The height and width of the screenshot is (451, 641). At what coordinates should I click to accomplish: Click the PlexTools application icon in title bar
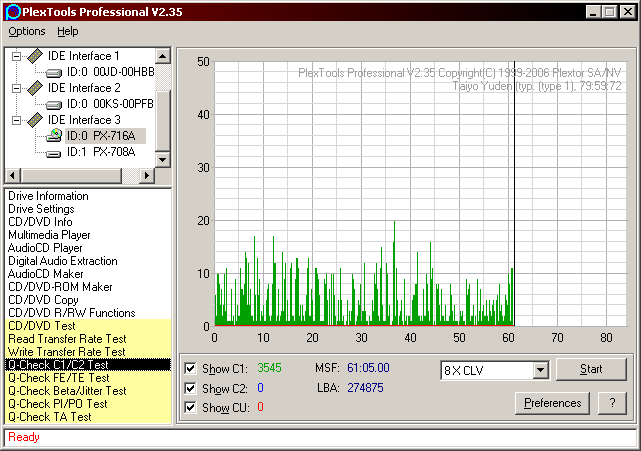coord(13,11)
